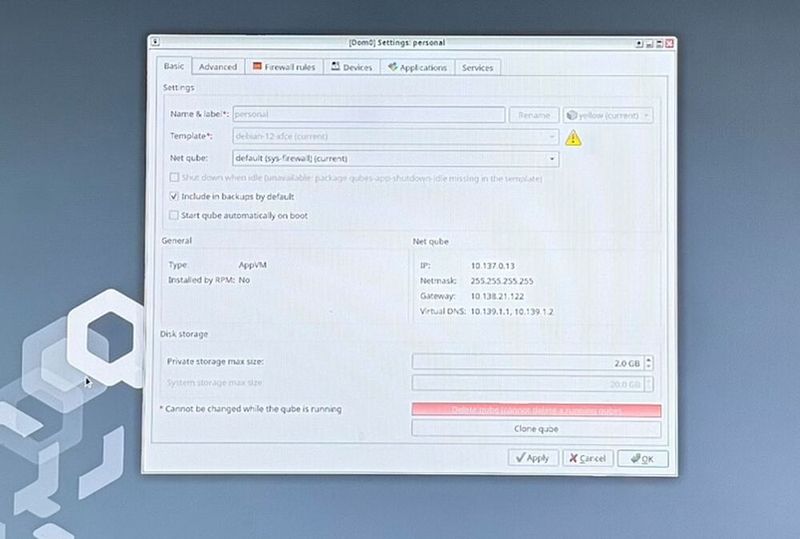This screenshot has width=800, height=539.
Task: Open the Template dropdown
Action: [395, 137]
